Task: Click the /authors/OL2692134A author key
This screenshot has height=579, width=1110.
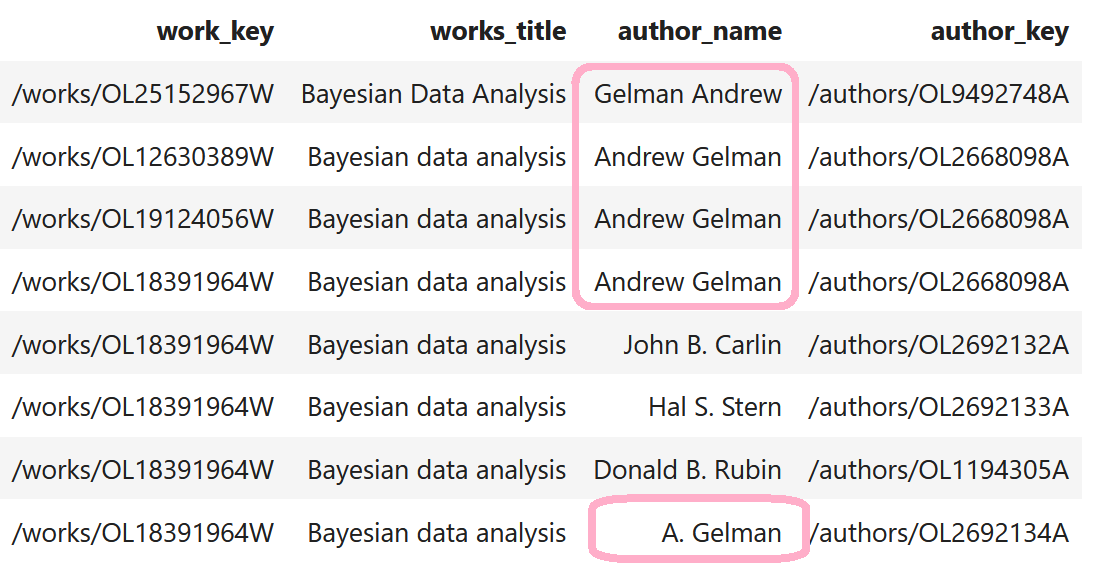Action: click(x=938, y=532)
